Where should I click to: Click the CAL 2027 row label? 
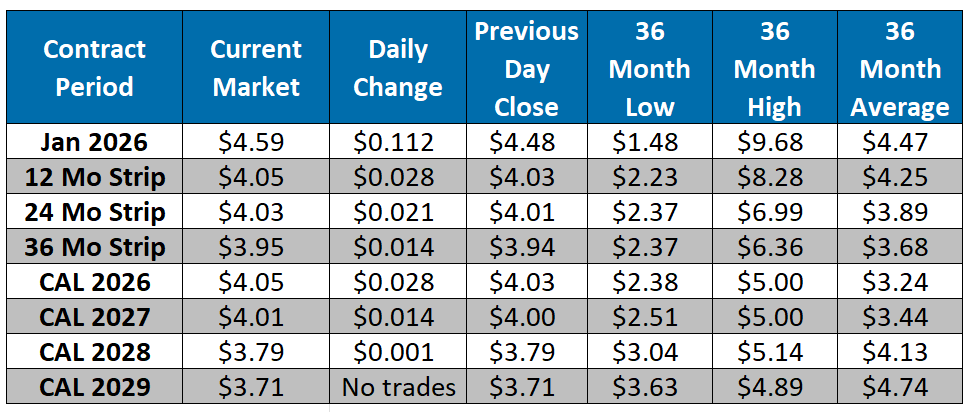95,317
